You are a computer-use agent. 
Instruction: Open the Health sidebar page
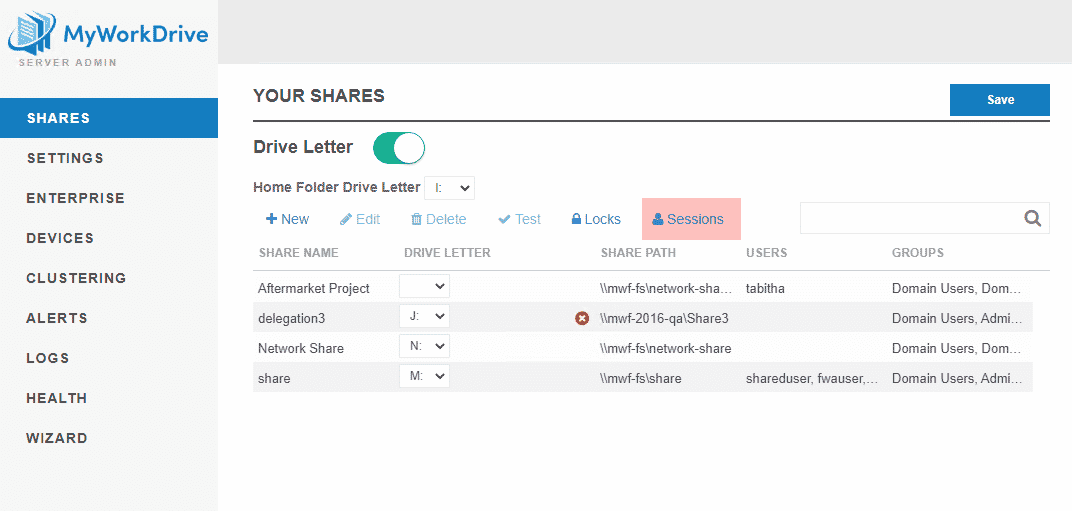[x=56, y=398]
